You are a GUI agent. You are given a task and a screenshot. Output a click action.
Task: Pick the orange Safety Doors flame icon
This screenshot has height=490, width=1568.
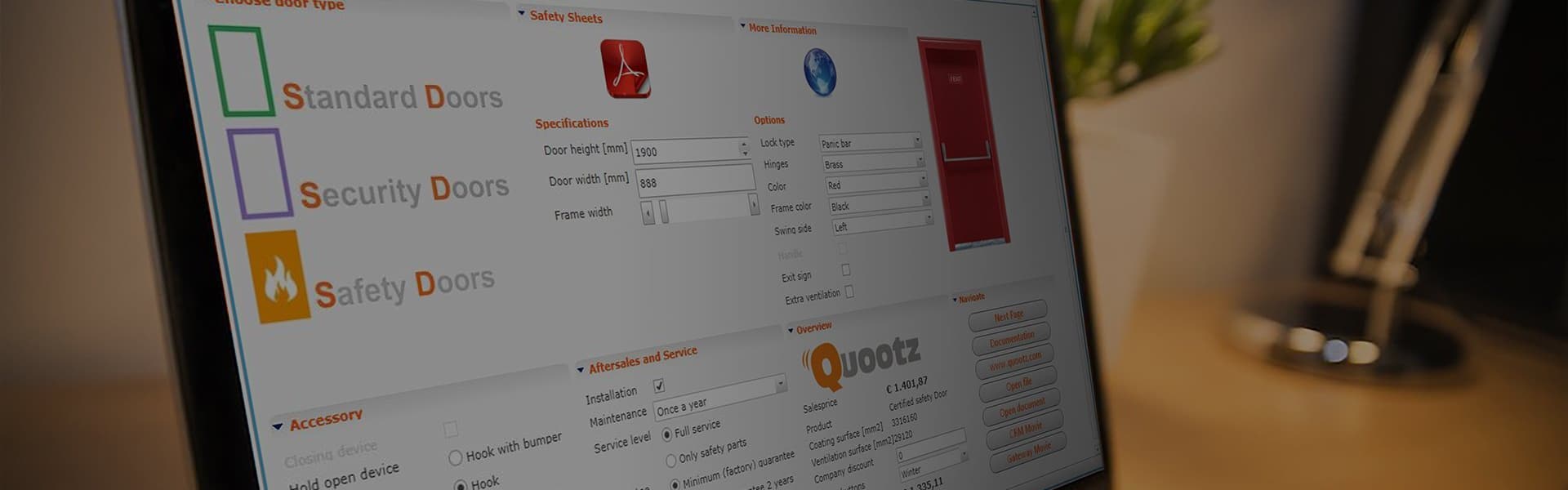(278, 276)
